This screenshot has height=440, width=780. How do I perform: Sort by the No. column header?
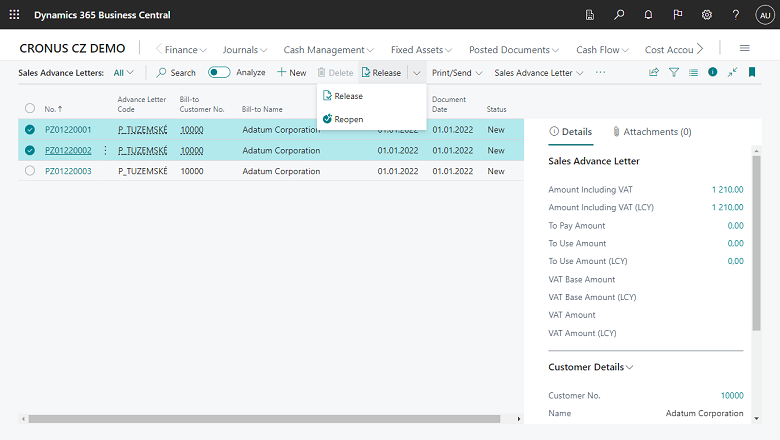(x=53, y=109)
